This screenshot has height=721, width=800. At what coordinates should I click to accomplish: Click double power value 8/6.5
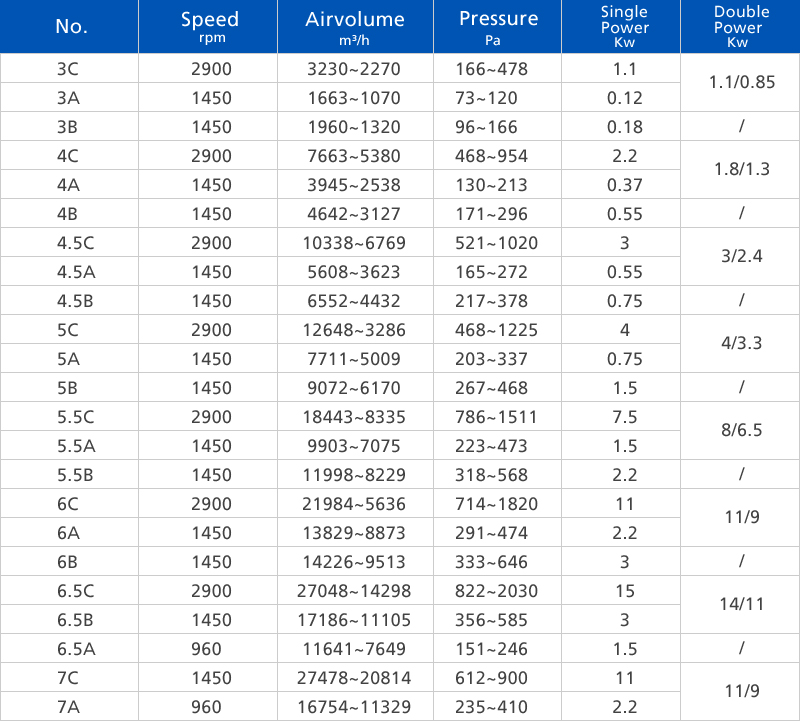tap(739, 431)
